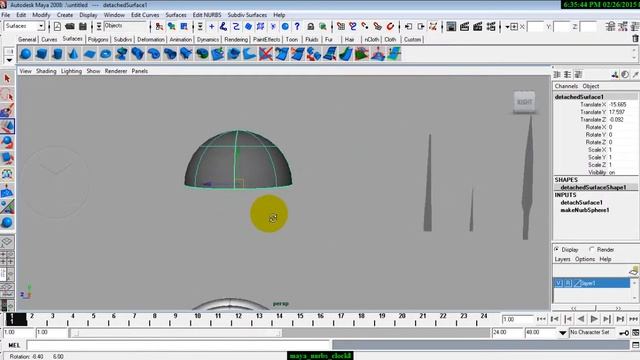Select the Move tool

click(7, 126)
